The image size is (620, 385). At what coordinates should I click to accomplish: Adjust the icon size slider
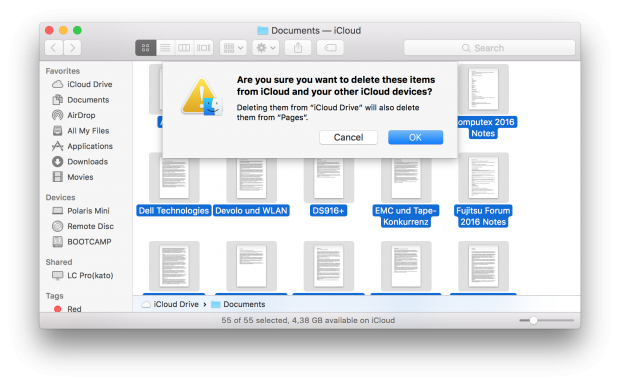point(533,320)
